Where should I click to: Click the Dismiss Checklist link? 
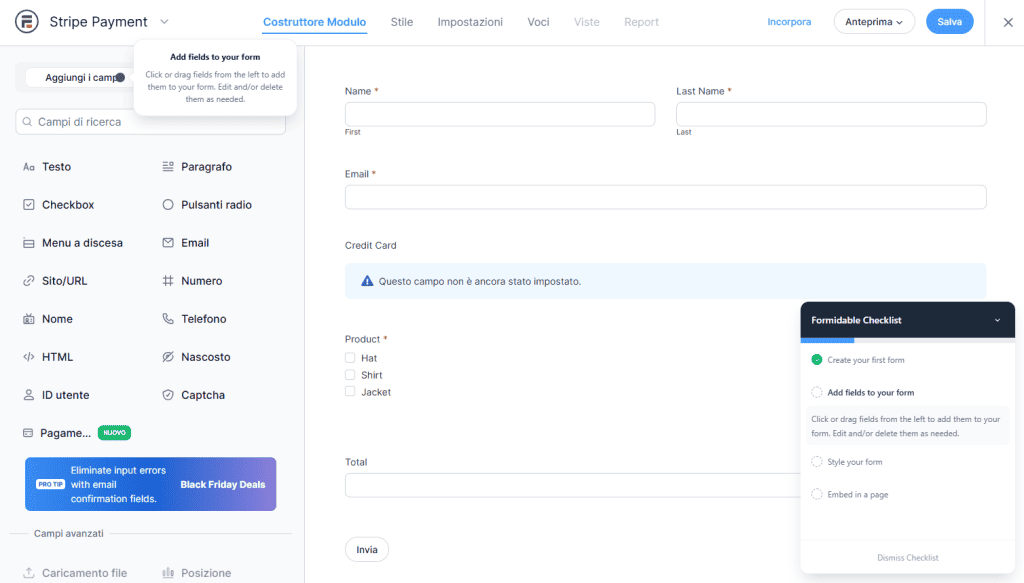point(907,558)
